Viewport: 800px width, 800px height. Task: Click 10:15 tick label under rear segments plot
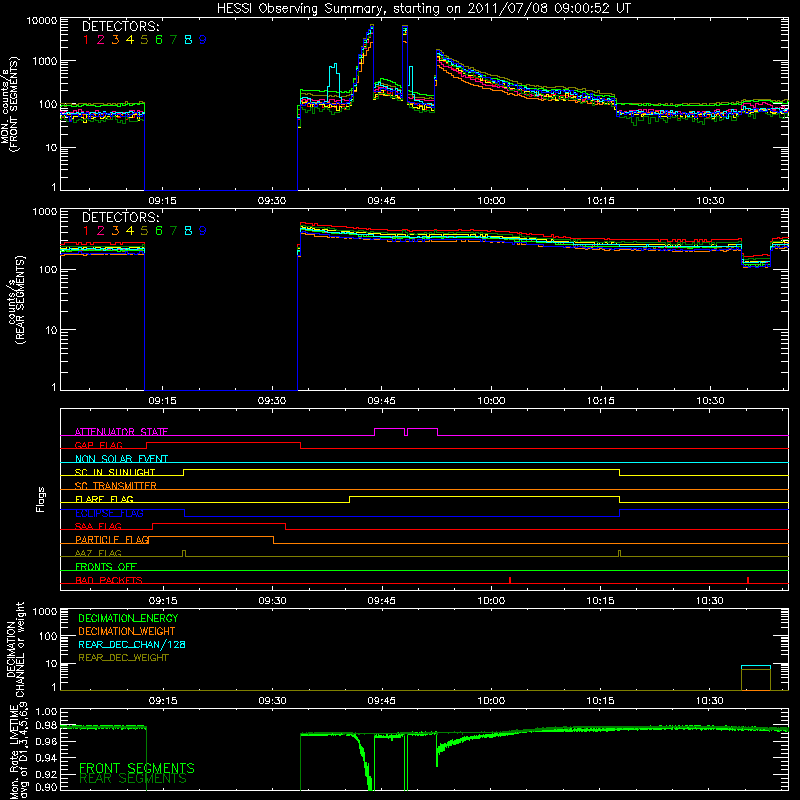(601, 401)
